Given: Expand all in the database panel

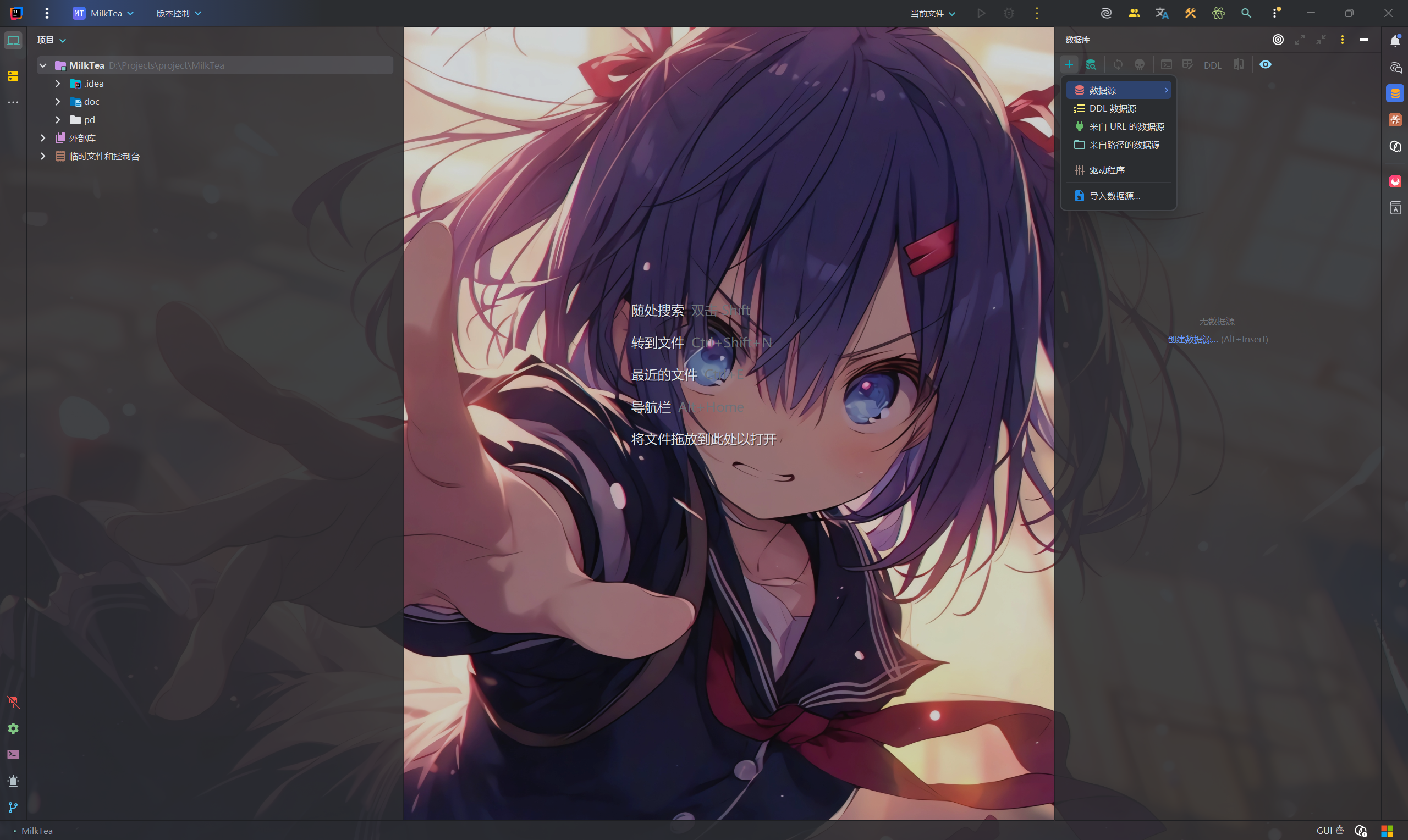Looking at the screenshot, I should (x=1299, y=40).
